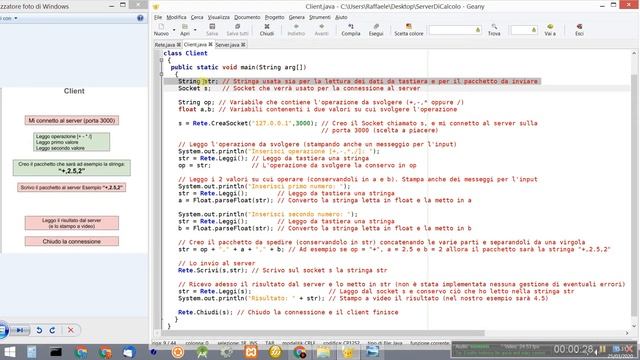
Task: Open the Windows Start button
Action: tap(10, 352)
